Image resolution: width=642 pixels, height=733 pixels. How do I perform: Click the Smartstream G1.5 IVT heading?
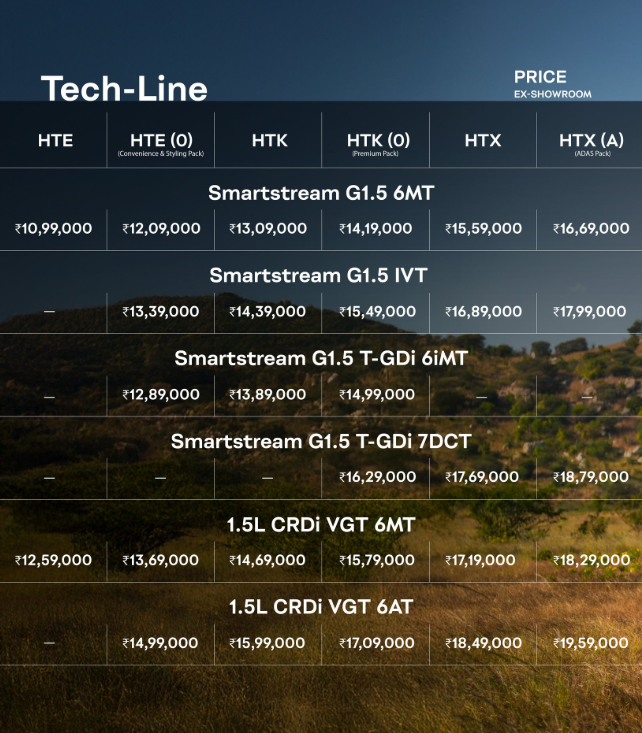click(321, 275)
